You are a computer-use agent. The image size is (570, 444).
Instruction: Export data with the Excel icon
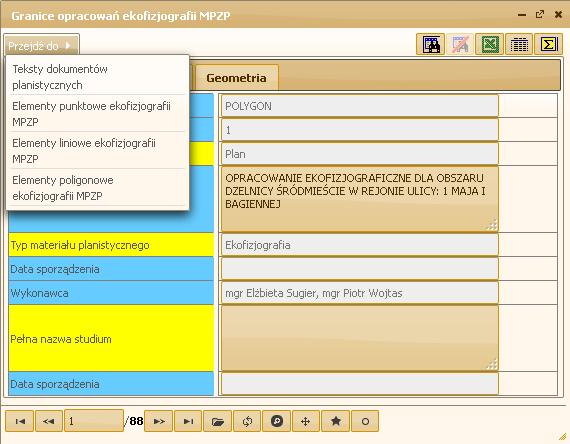coord(490,45)
